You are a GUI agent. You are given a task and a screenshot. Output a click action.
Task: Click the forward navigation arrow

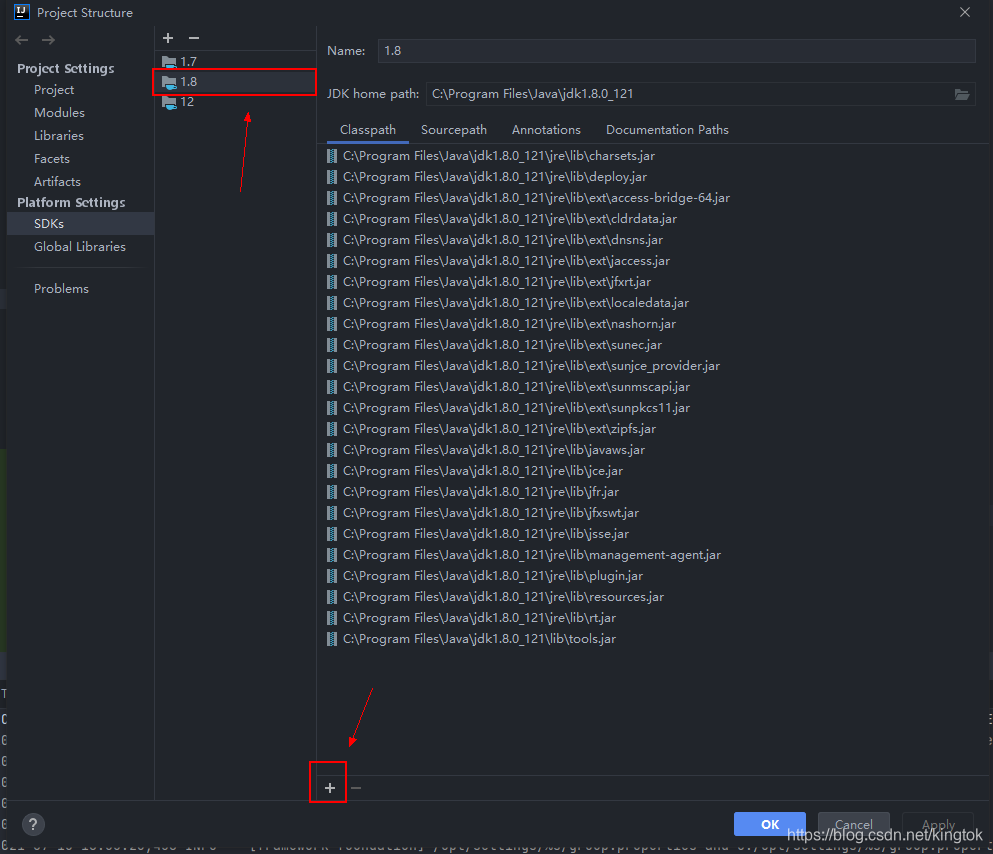48,40
